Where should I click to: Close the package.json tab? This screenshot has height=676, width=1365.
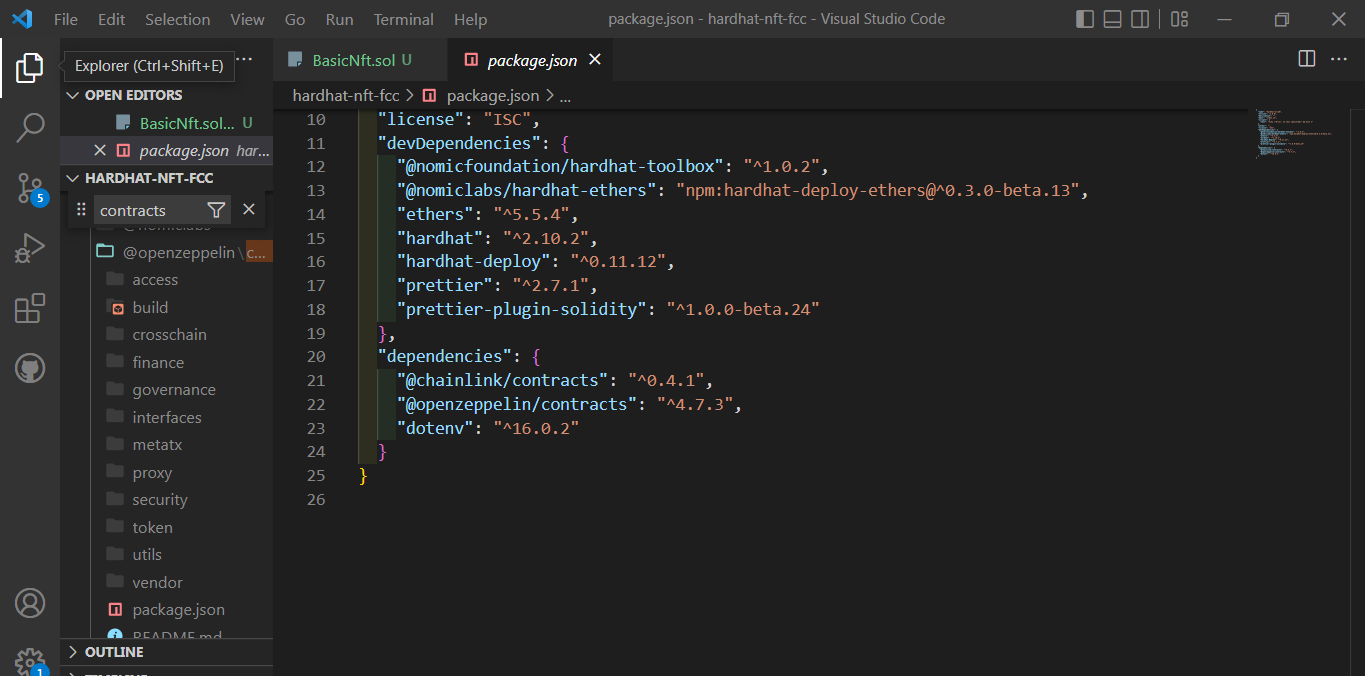coord(595,60)
